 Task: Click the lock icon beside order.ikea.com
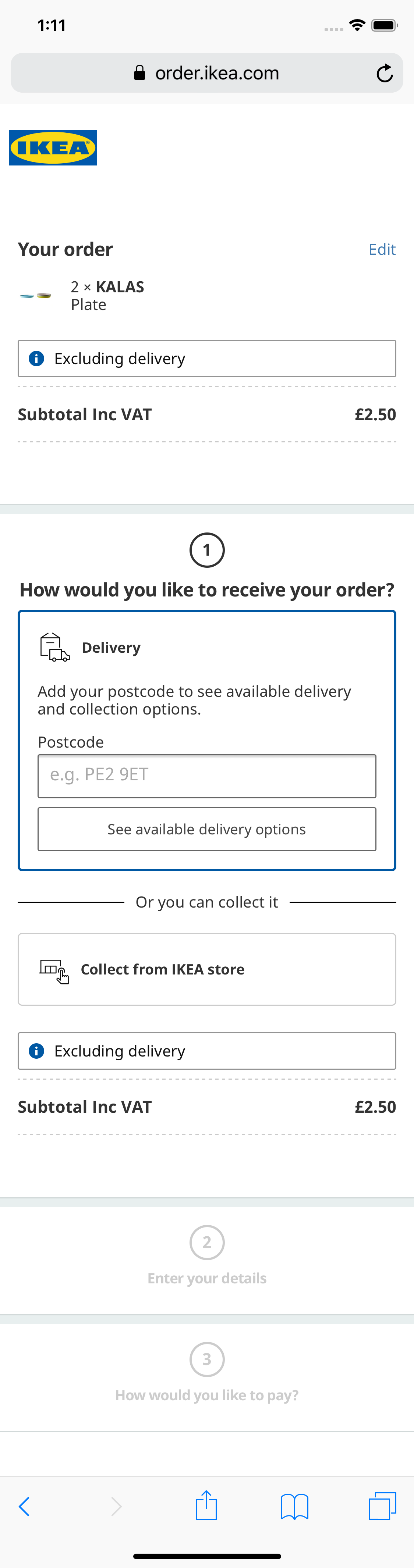[x=139, y=72]
